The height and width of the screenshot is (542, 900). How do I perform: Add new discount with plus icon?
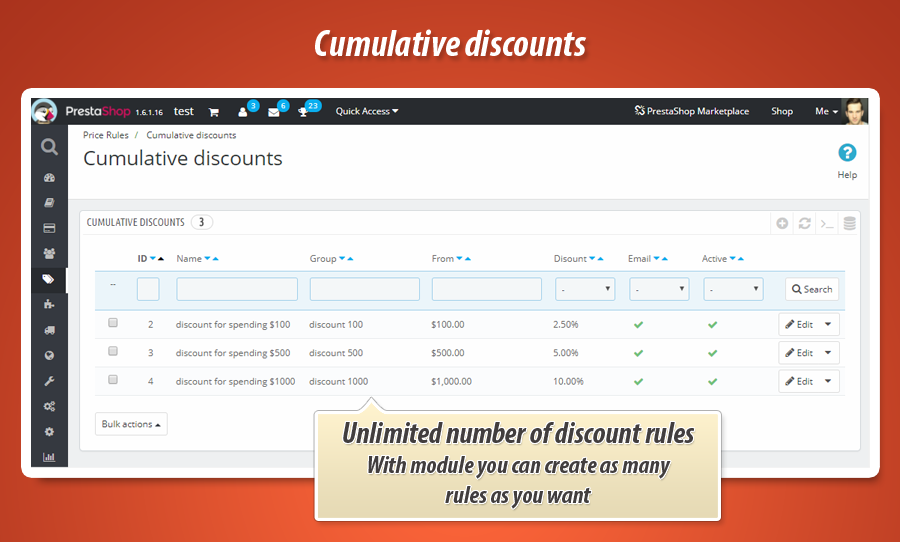coord(782,223)
